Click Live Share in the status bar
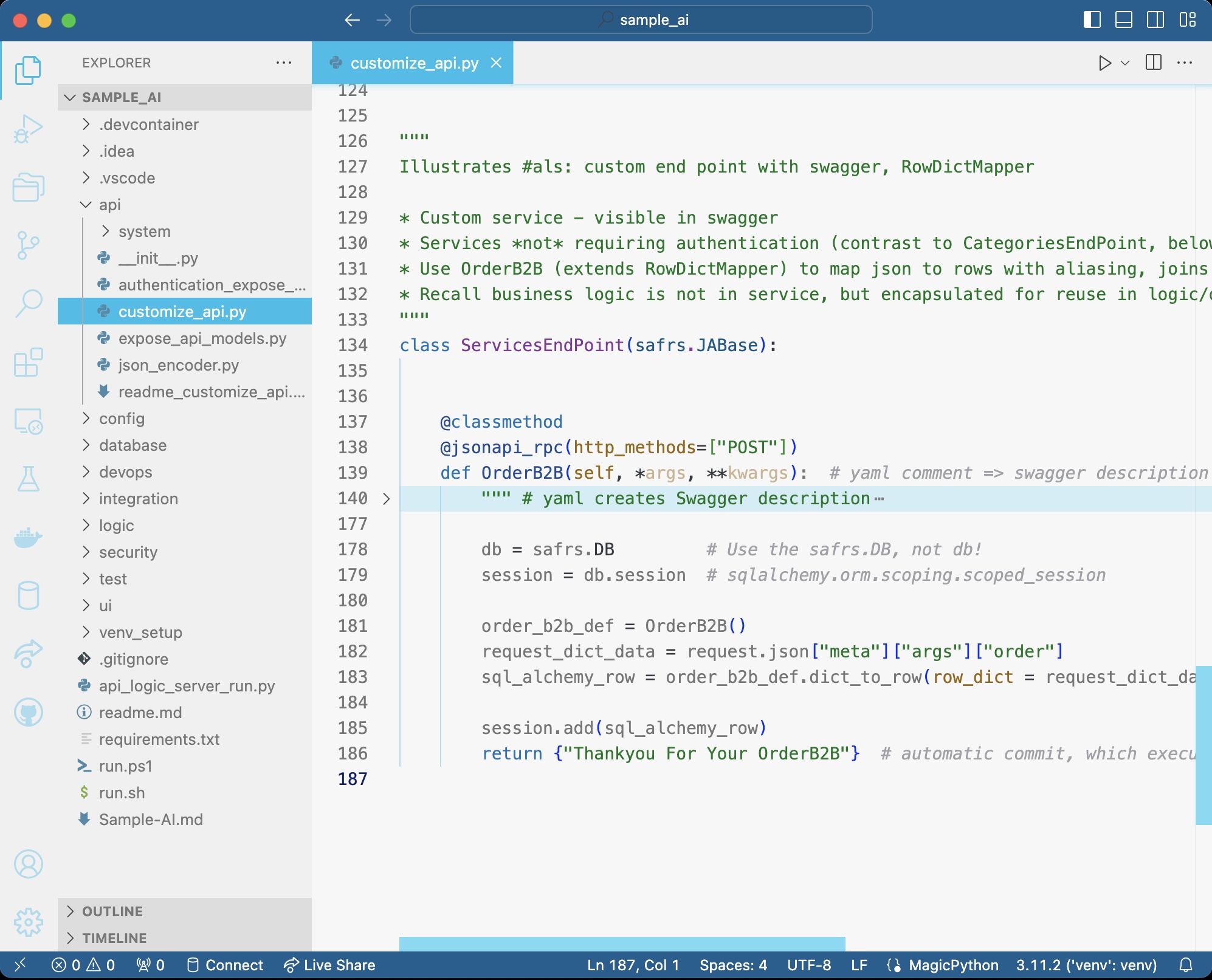Image resolution: width=1212 pixels, height=980 pixels. pyautogui.click(x=330, y=965)
